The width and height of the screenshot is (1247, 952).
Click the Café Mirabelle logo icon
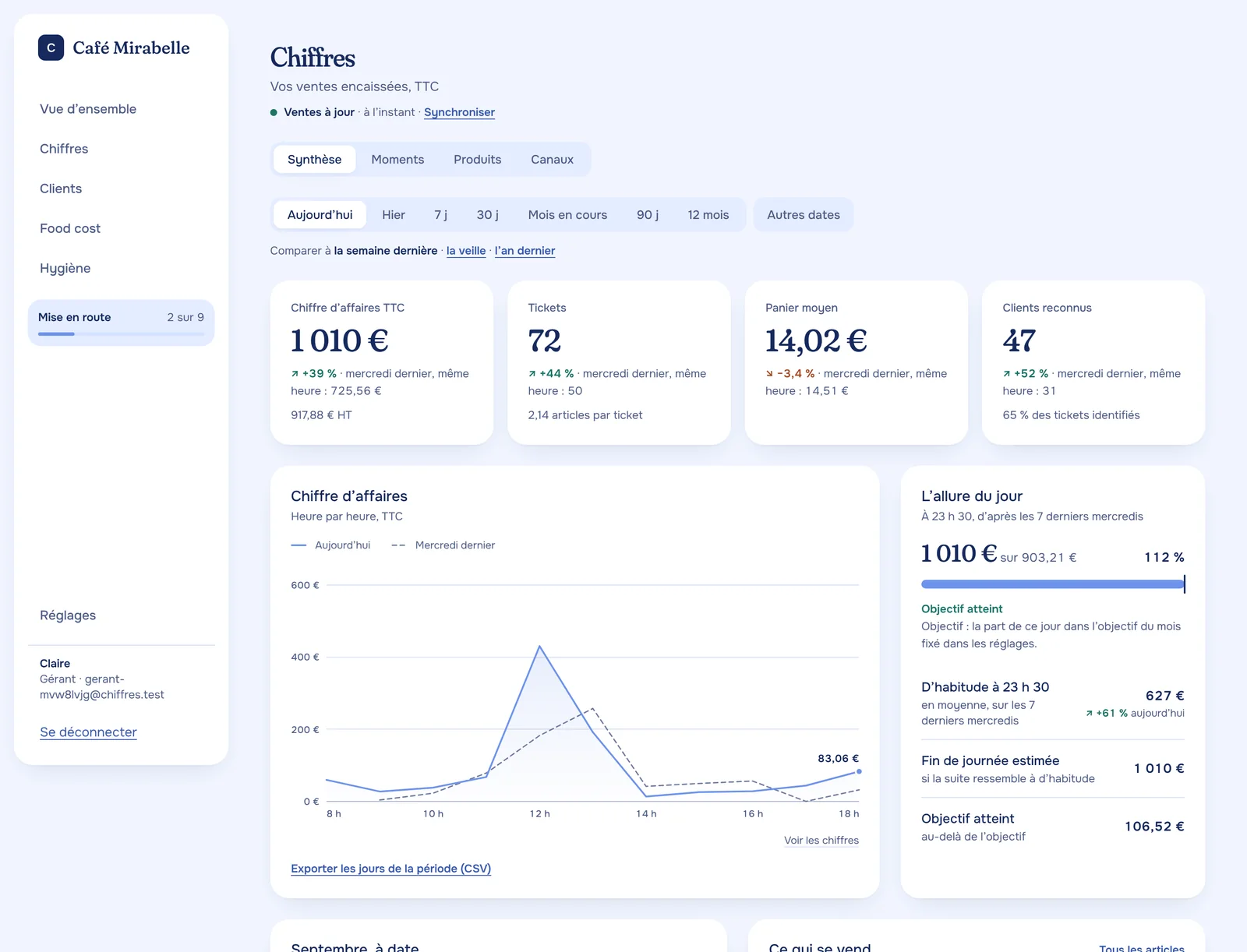(x=51, y=48)
